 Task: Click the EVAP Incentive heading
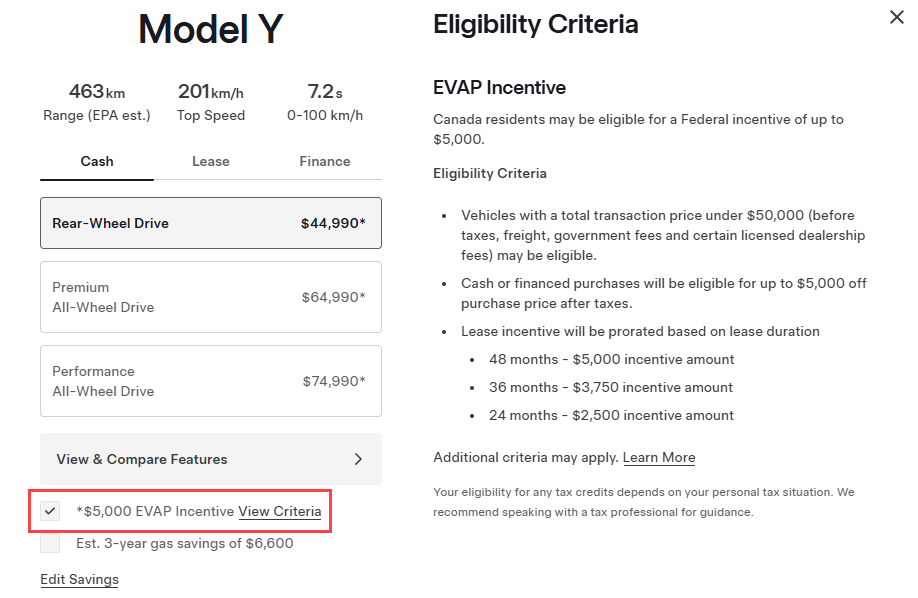click(499, 87)
